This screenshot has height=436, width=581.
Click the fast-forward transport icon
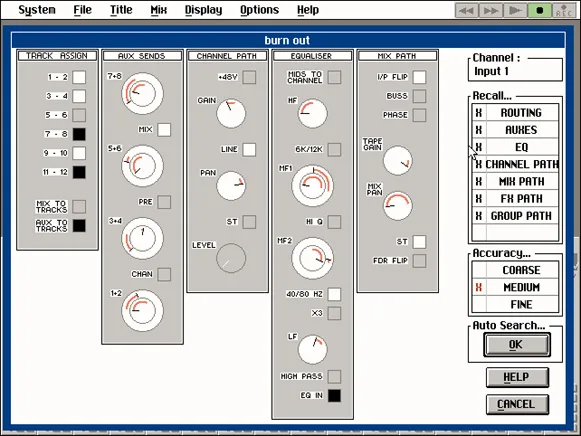point(490,10)
